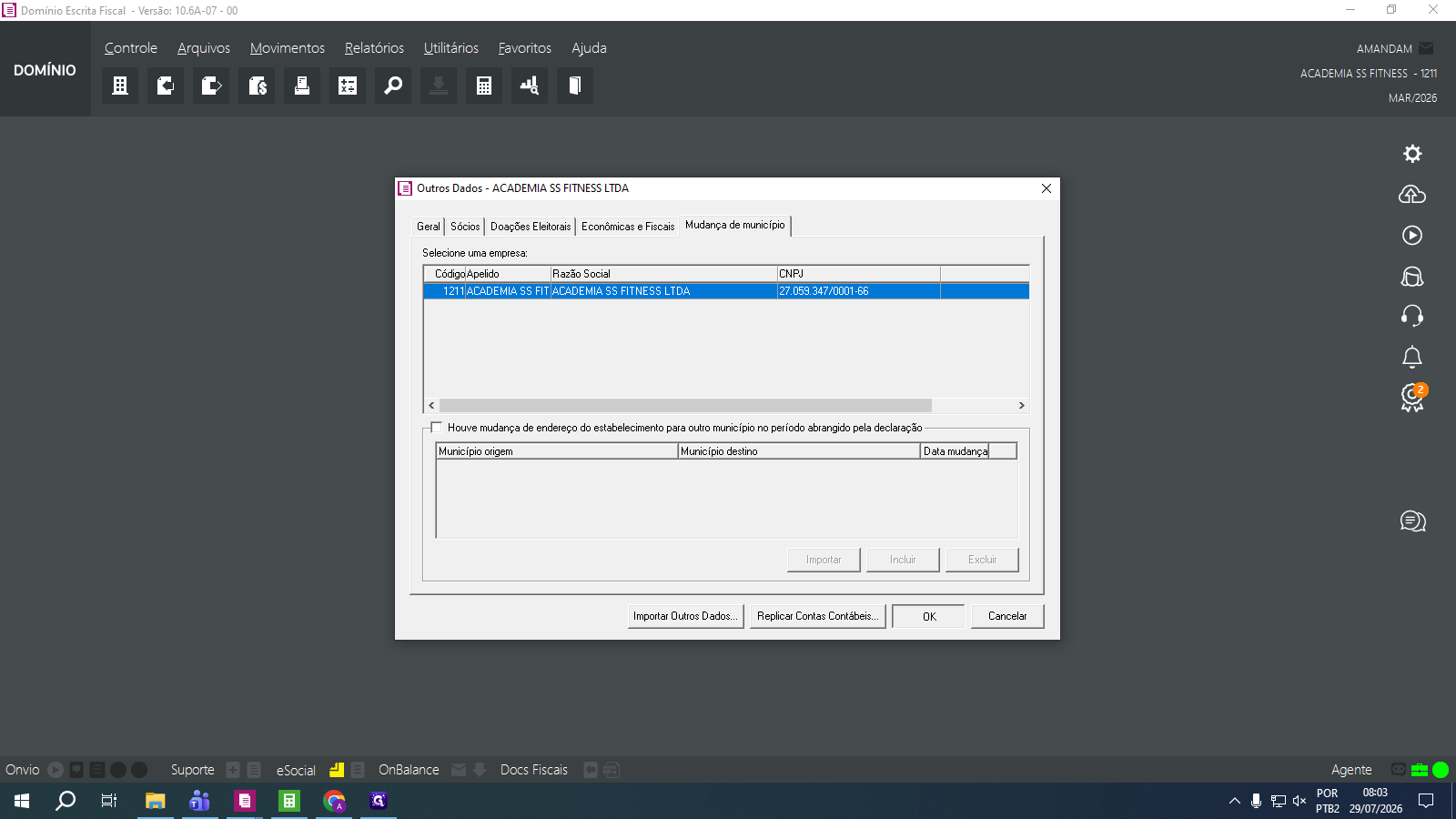Click the headset support sidebar icon
Screen dimensions: 1456x819
tap(1412, 316)
